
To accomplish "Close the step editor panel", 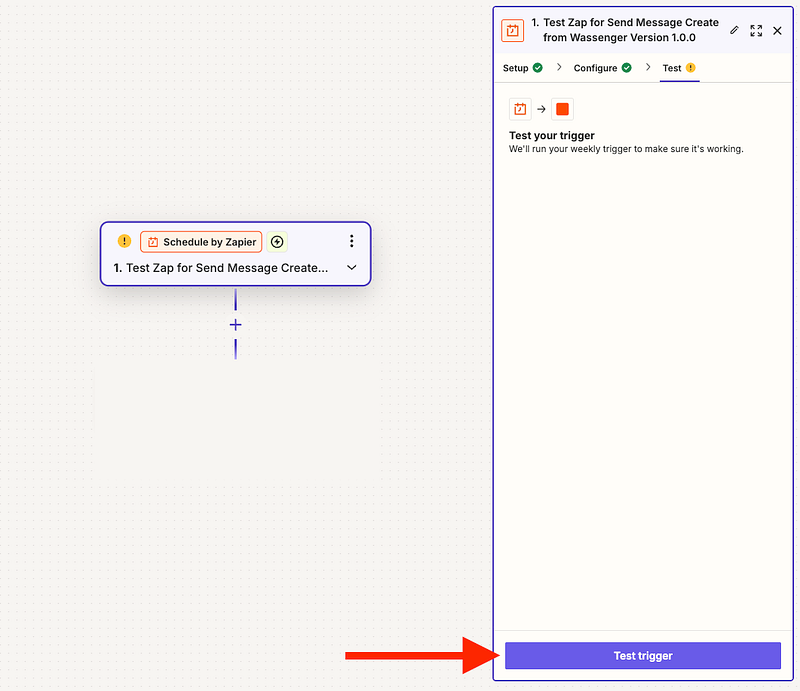I will point(777,30).
